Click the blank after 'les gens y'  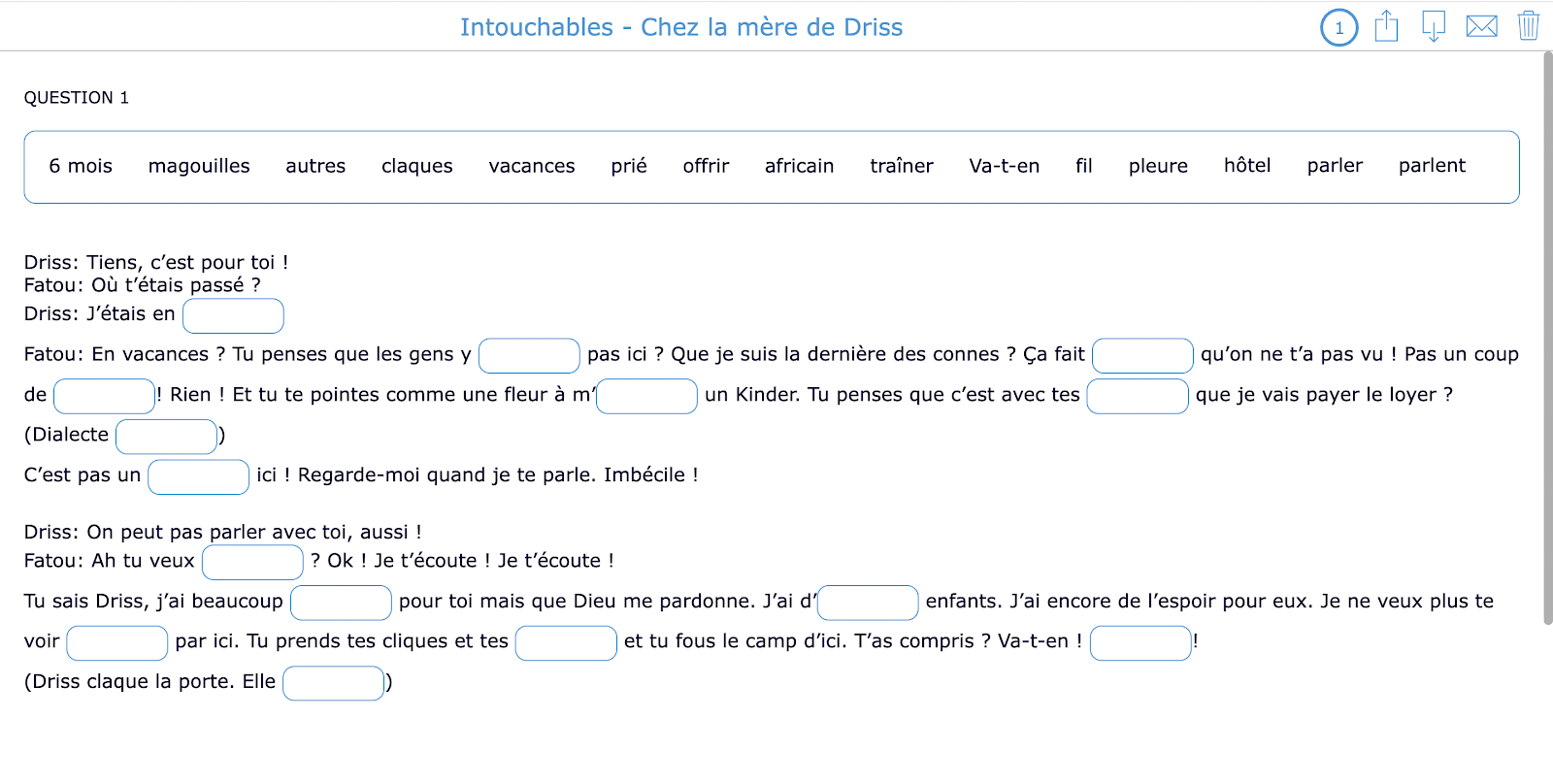click(529, 355)
